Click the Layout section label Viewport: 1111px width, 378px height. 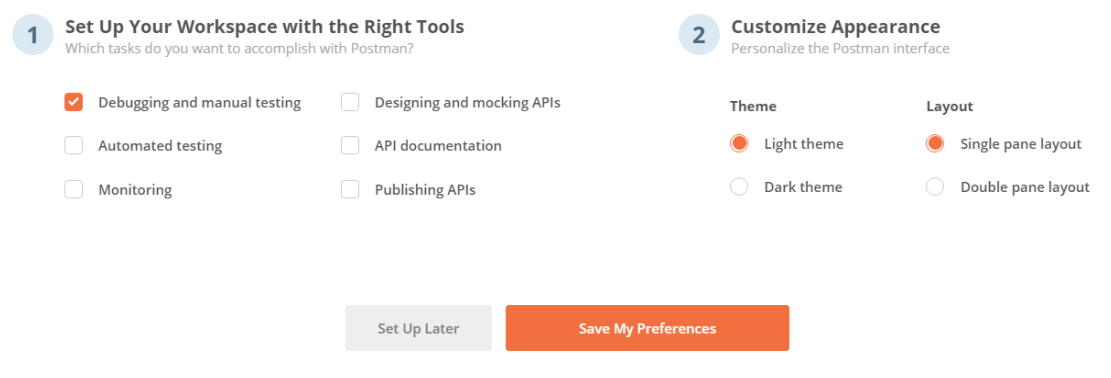949,106
